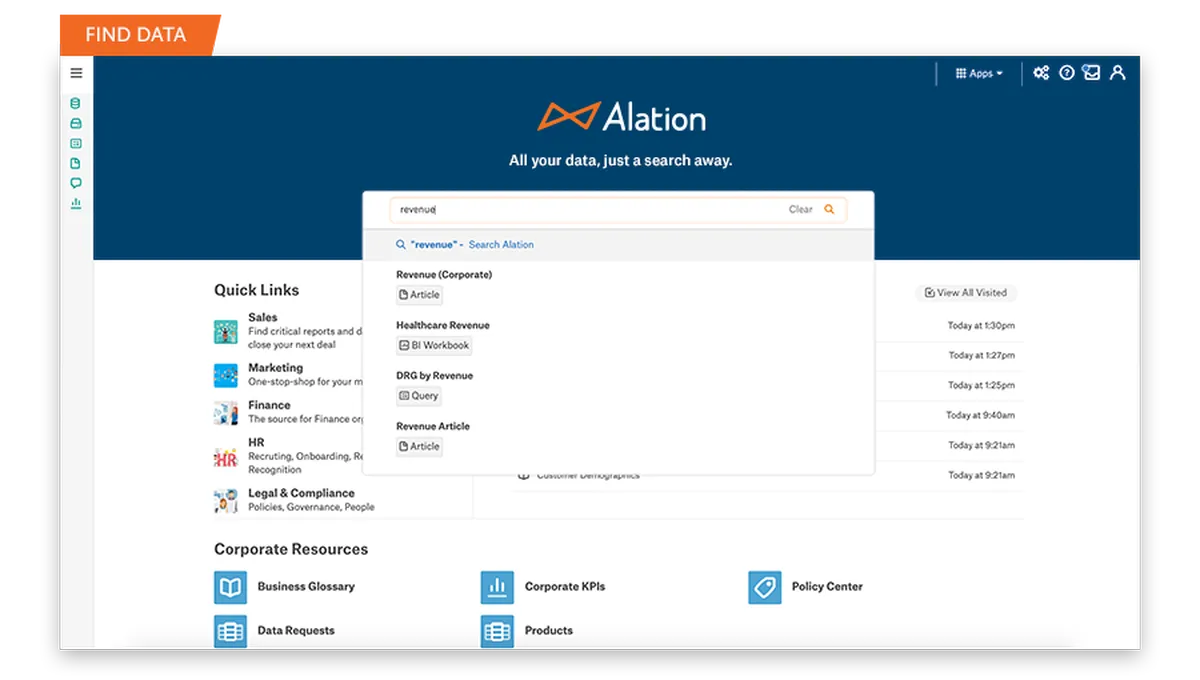Open the speech bubble conversations icon
Viewport: 1200px width, 680px height.
(76, 183)
